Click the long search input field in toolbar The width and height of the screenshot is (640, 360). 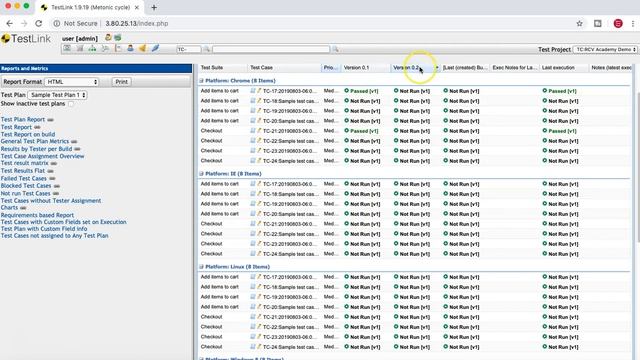click(x=271, y=49)
